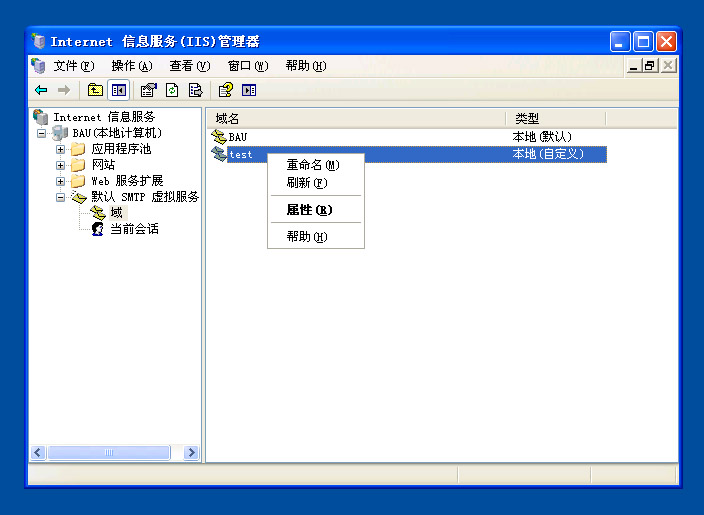This screenshot has height=515, width=704.
Task: Click the 默认 SMTP 虚拟服务 icon
Action: [x=79, y=197]
